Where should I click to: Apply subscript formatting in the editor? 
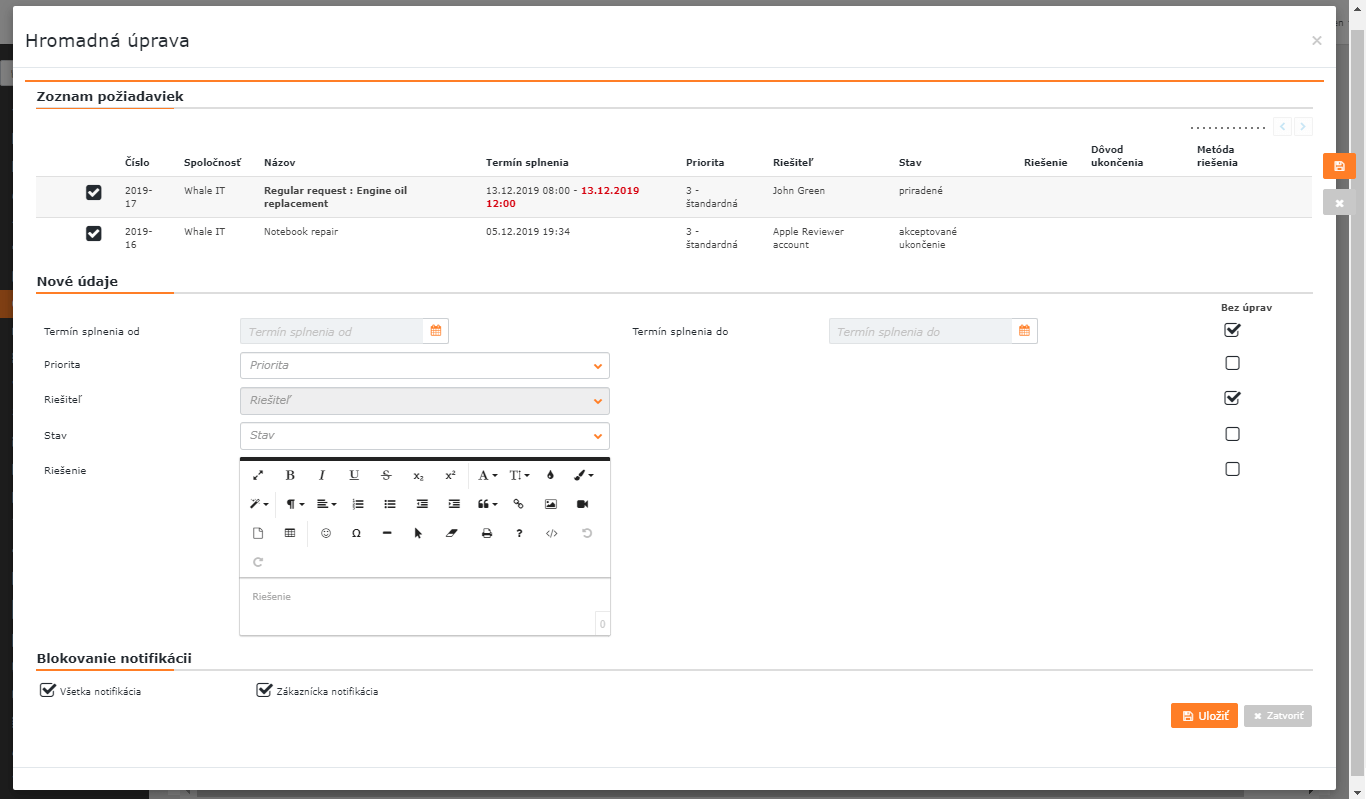(x=418, y=476)
